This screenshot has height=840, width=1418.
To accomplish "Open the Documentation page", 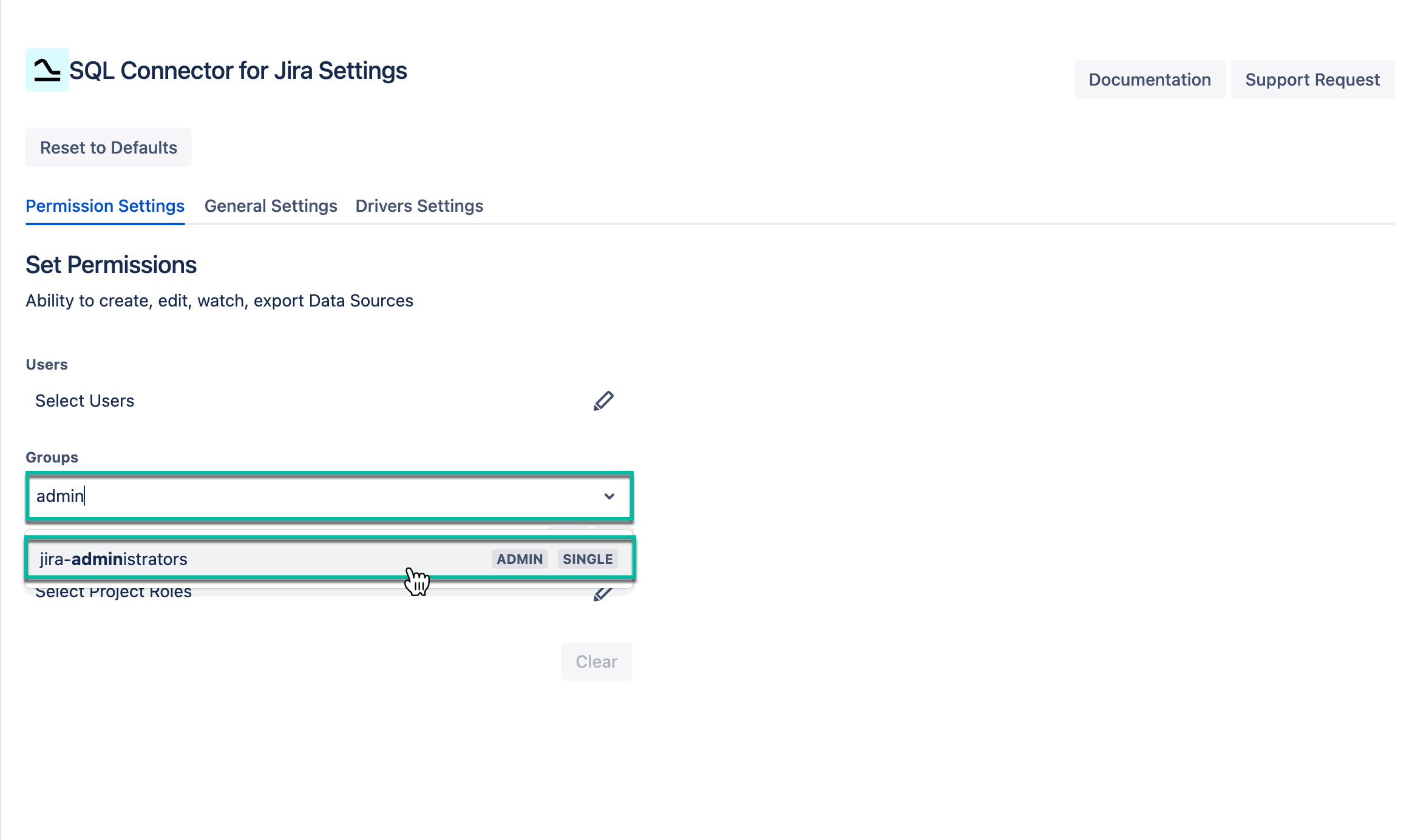I will (x=1149, y=79).
